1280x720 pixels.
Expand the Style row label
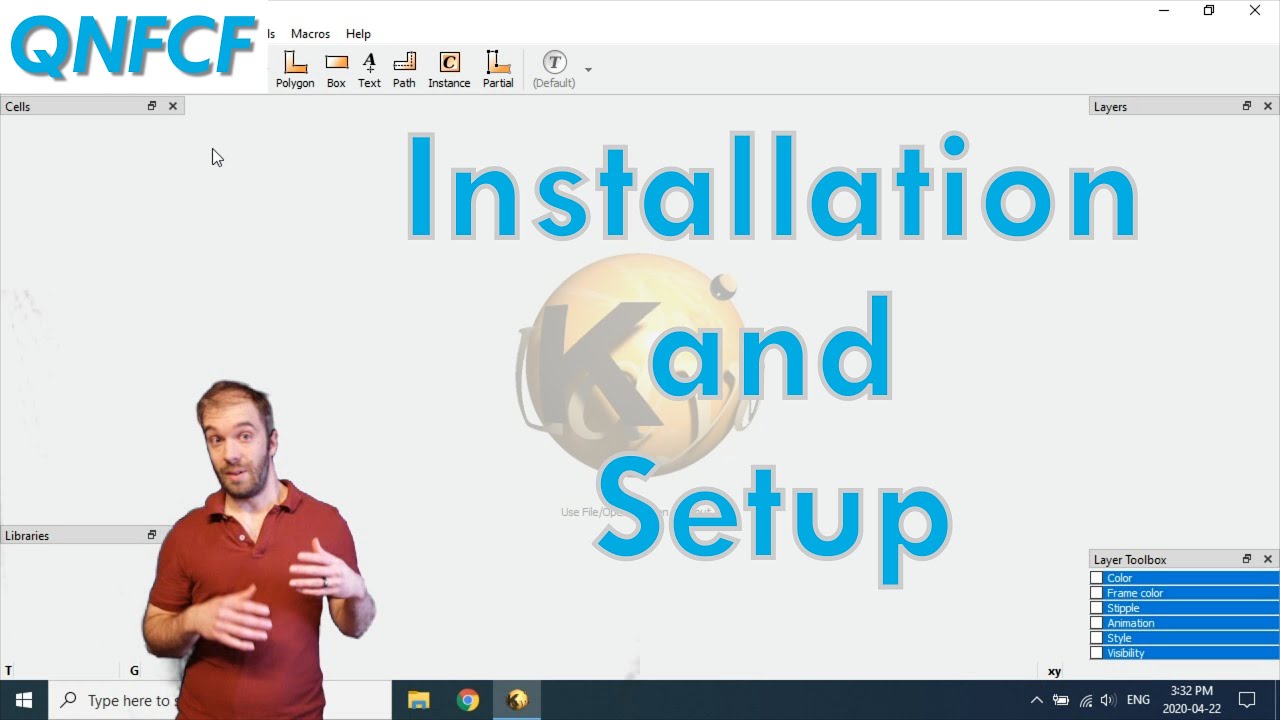tap(1119, 638)
